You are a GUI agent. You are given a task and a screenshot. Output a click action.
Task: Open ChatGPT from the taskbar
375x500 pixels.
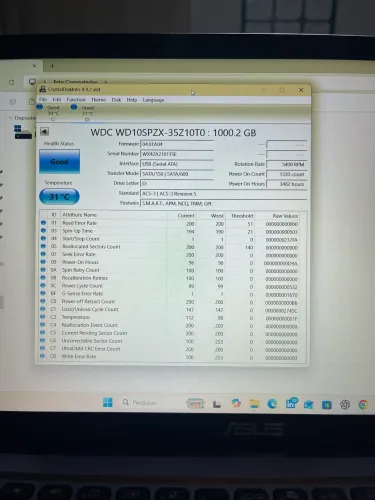[x=345, y=405]
